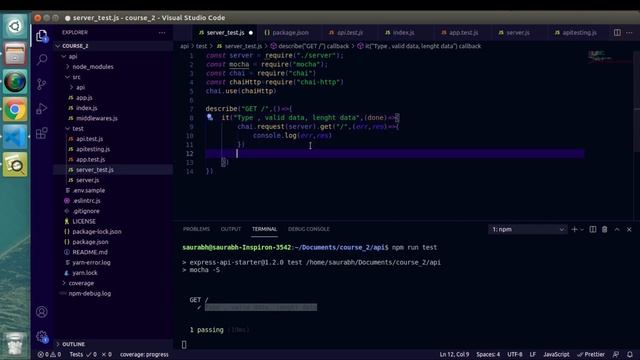Open yarn.lock in the explorer

pos(84,273)
